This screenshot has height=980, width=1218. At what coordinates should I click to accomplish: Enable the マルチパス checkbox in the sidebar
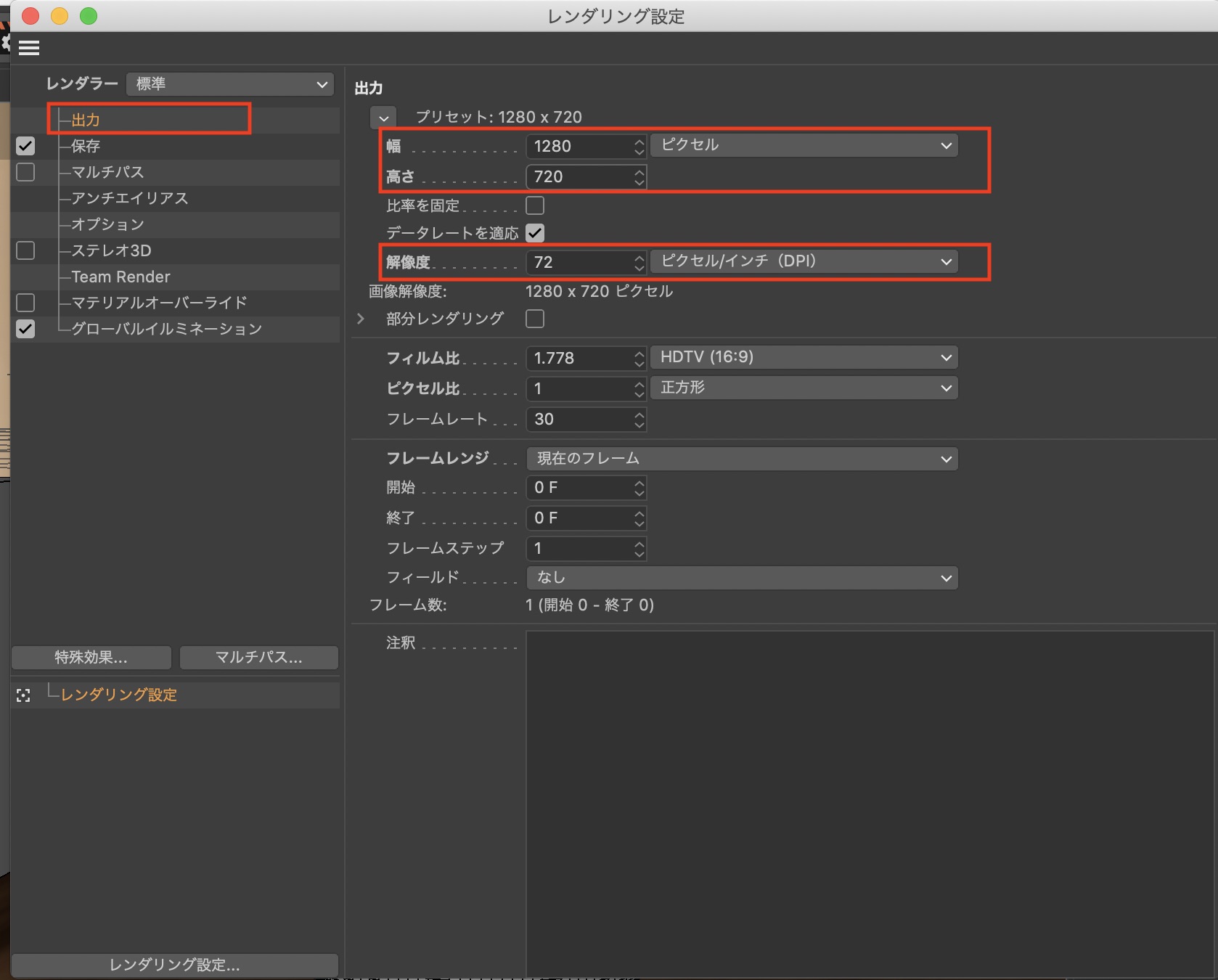[25, 172]
